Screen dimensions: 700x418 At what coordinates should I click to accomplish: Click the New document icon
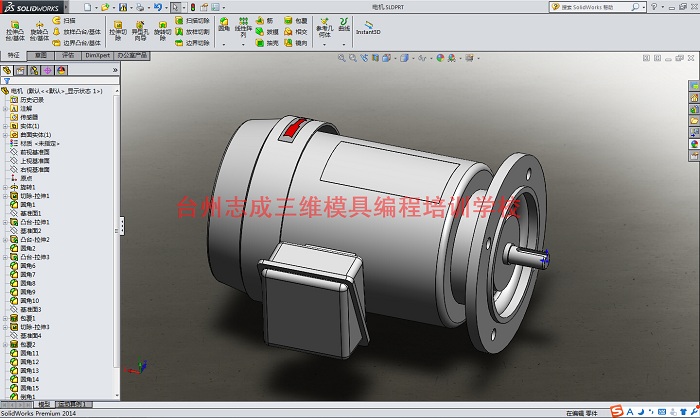pyautogui.click(x=88, y=7)
